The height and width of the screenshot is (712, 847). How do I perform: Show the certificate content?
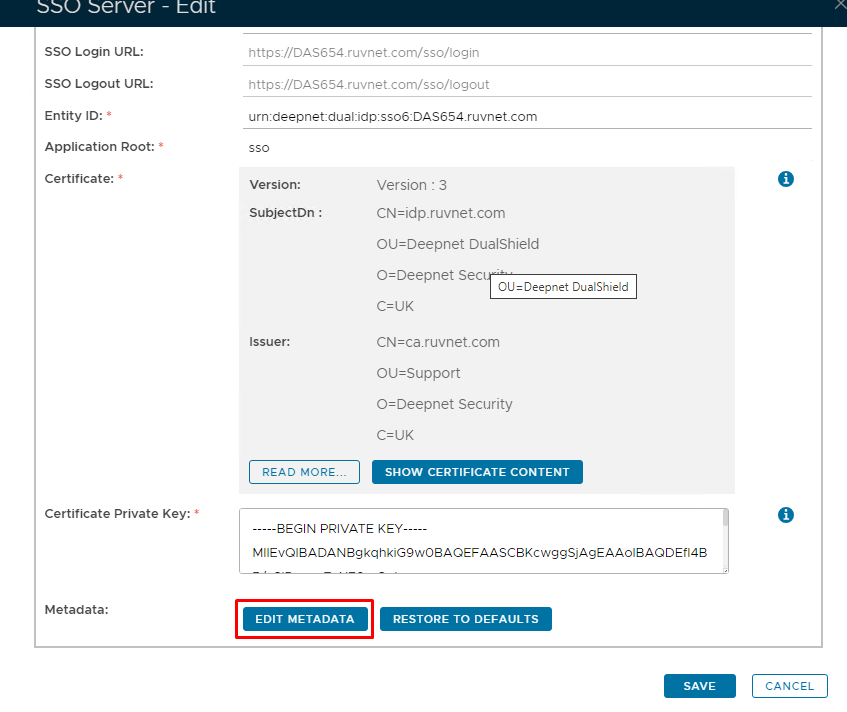click(477, 472)
